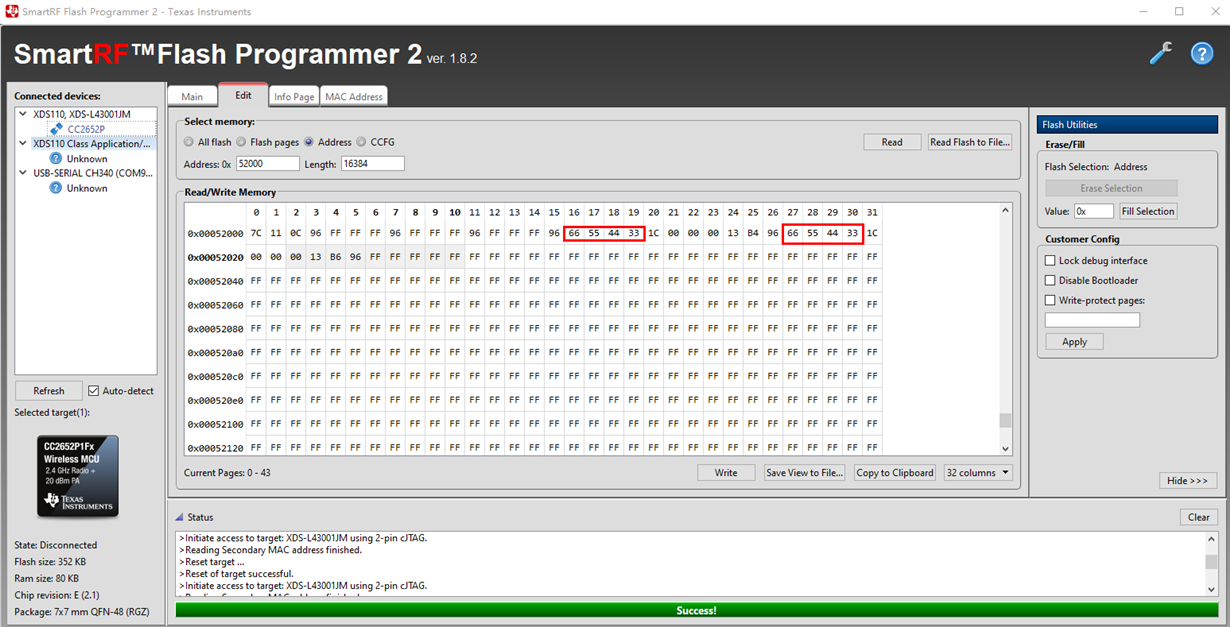1230x627 pixels.
Task: Click Copy to Clipboard button
Action: [x=895, y=473]
